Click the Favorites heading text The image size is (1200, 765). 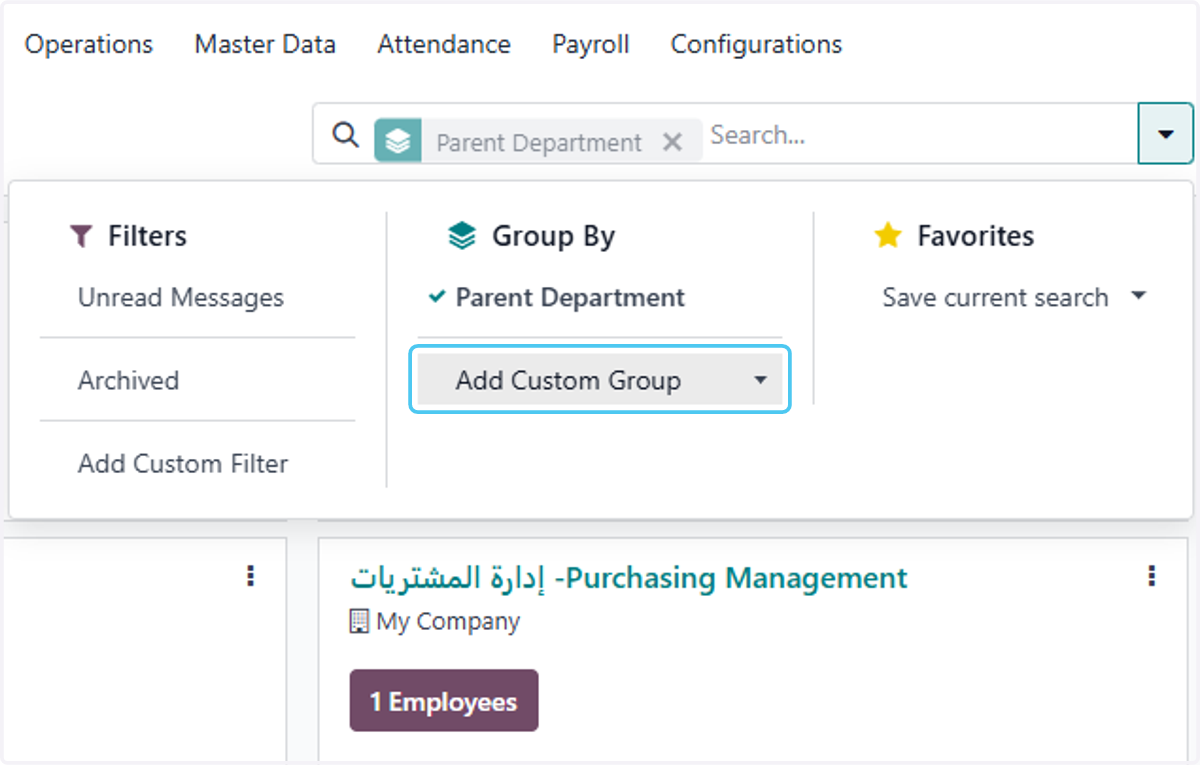[976, 237]
